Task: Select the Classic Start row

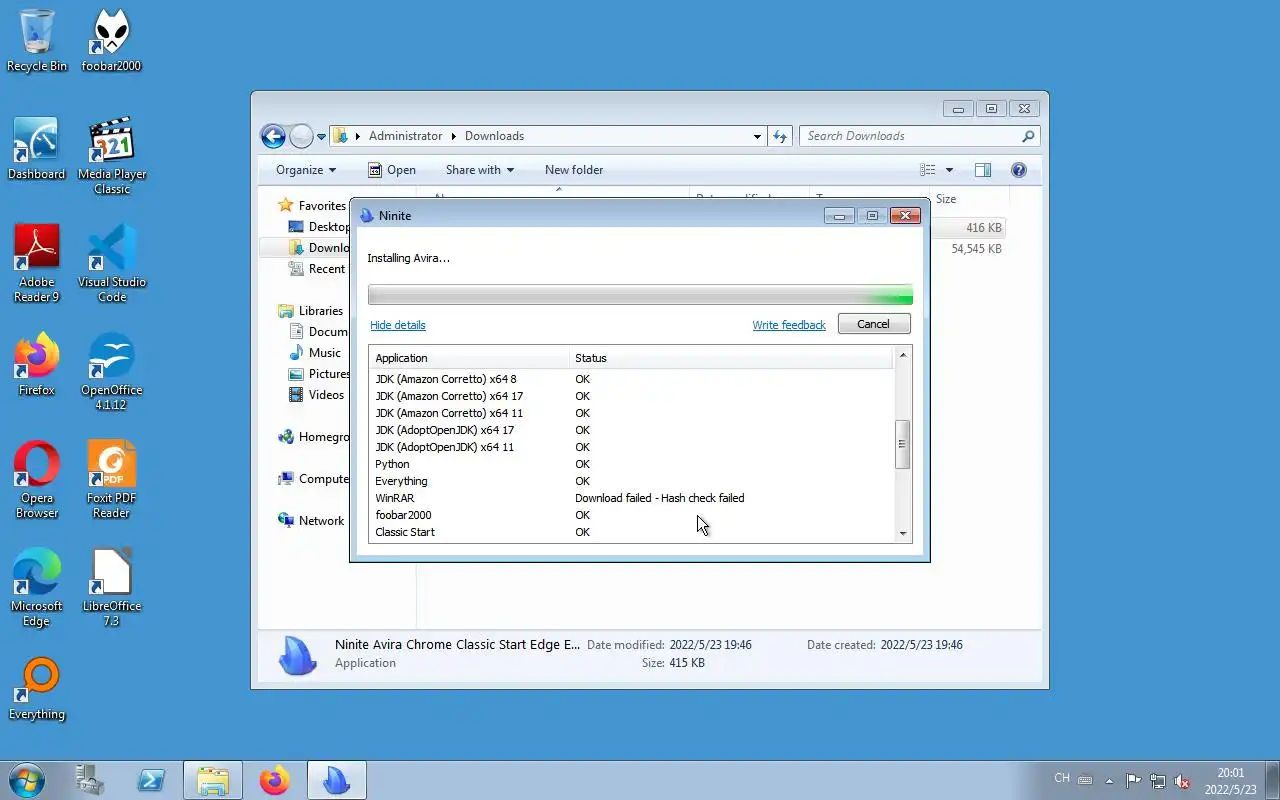Action: point(631,532)
